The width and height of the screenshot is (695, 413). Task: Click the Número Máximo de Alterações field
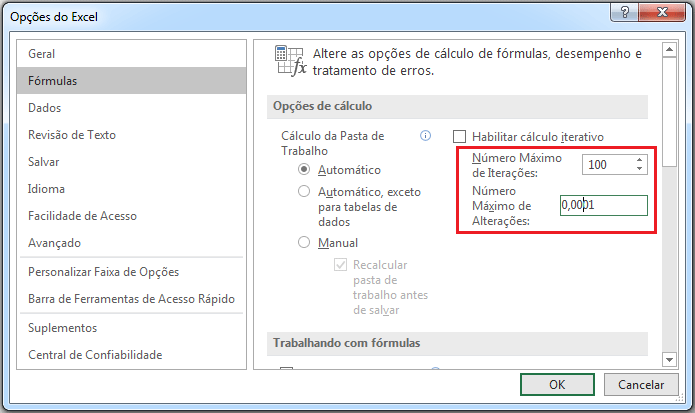coord(603,205)
